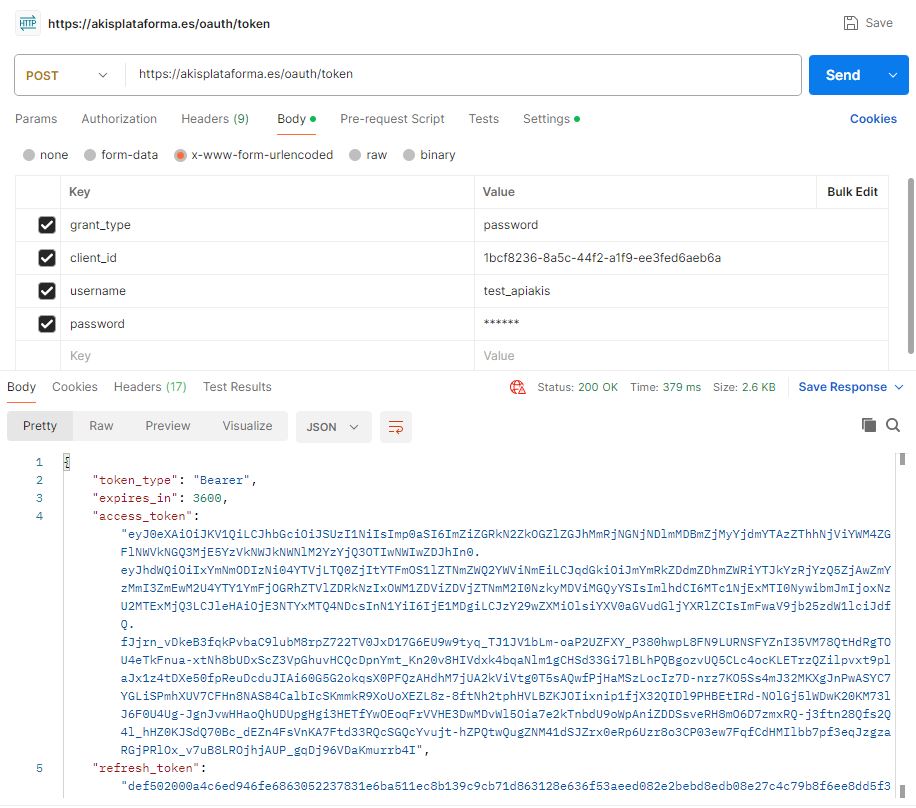Open the Cookies manager
This screenshot has height=808, width=916.
tap(872, 118)
